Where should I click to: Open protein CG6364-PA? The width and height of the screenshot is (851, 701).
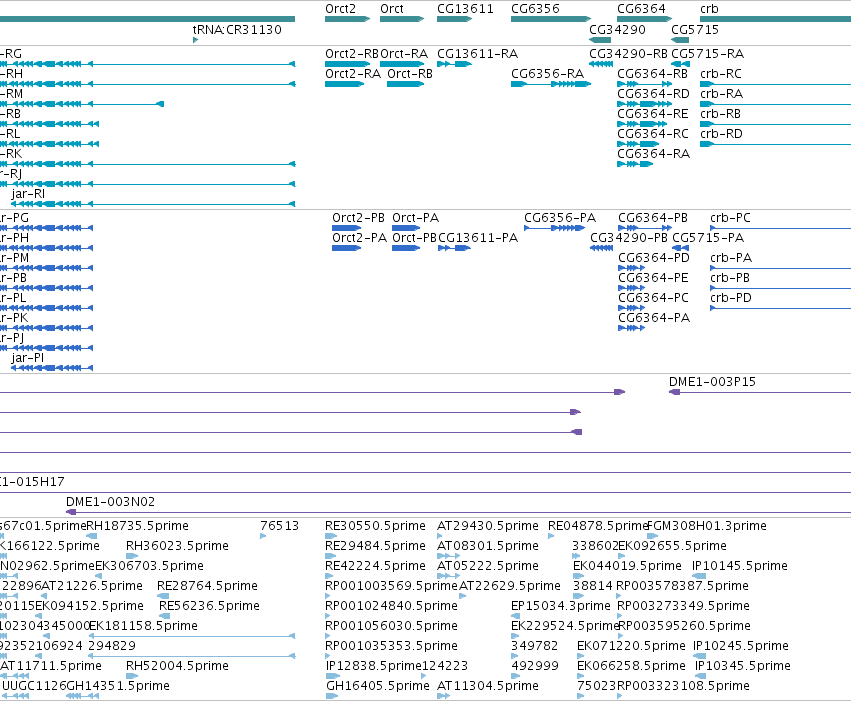point(632,328)
